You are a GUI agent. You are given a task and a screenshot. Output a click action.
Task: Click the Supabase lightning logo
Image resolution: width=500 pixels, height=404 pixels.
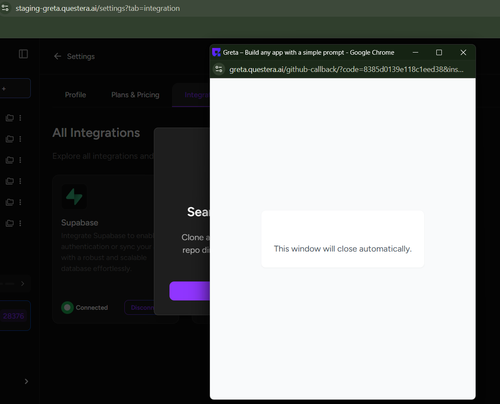coord(74,197)
